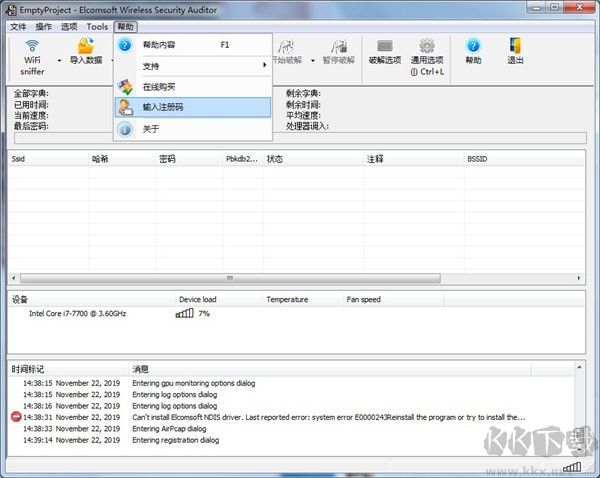Choose 在线购买 from the menu
The height and width of the screenshot is (478, 600).
click(x=194, y=87)
